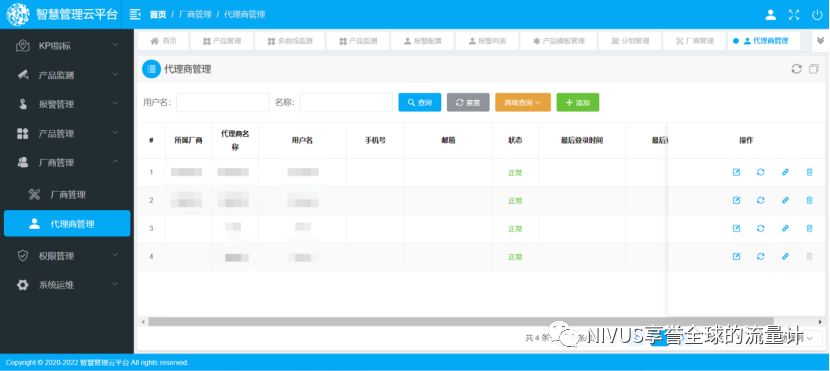Switch to the 报警配置 tab

422,41
